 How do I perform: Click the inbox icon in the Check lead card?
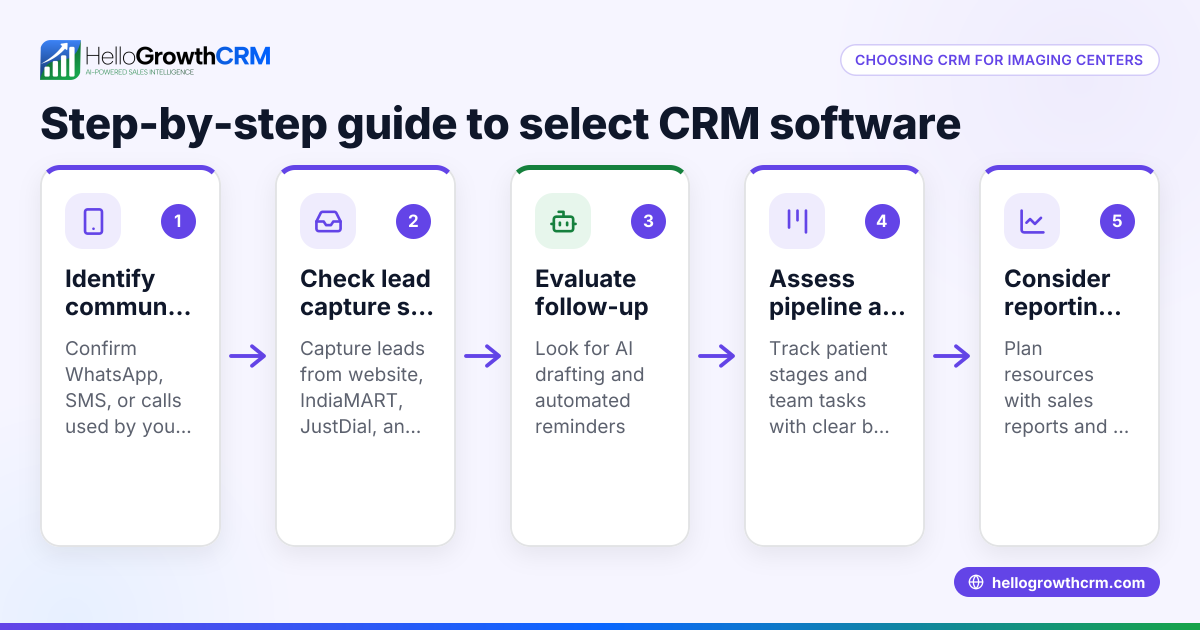pyautogui.click(x=328, y=221)
